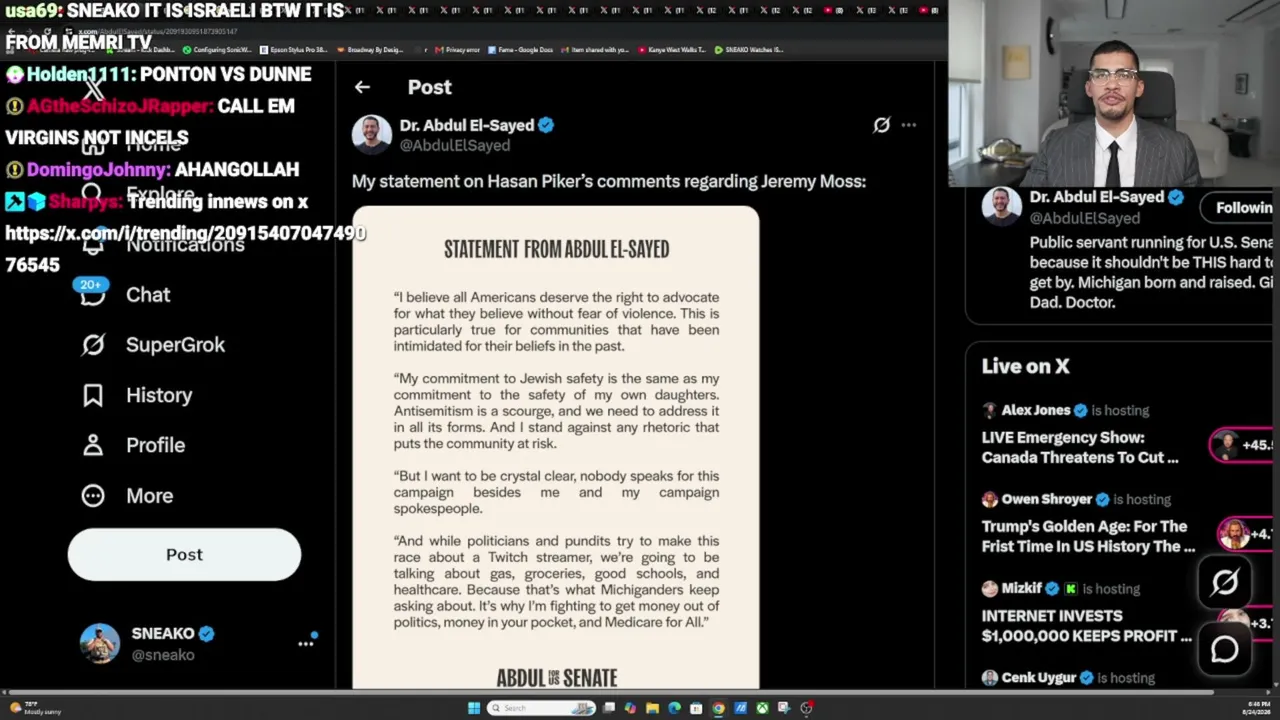This screenshot has width=1280, height=720.
Task: Expand More options in the sidebar
Action: click(149, 496)
